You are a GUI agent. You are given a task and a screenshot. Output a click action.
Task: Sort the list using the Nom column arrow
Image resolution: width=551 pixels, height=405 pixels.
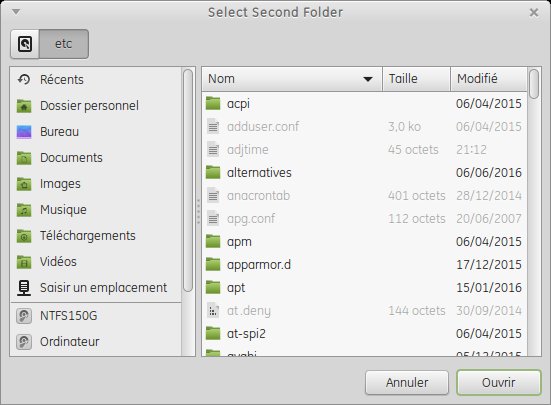tap(368, 79)
